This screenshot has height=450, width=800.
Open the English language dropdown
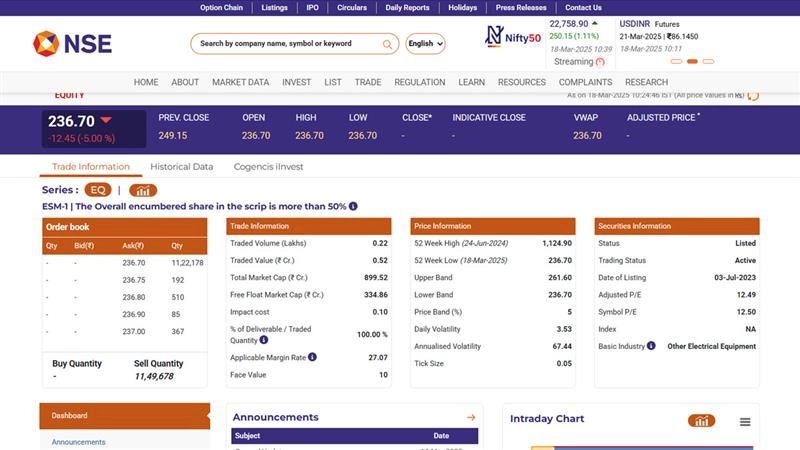point(425,44)
